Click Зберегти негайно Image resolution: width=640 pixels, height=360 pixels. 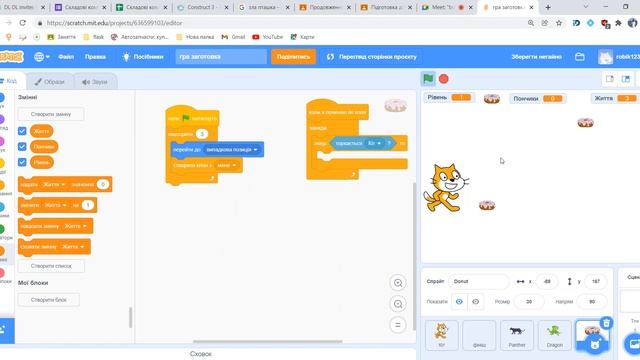(536, 57)
